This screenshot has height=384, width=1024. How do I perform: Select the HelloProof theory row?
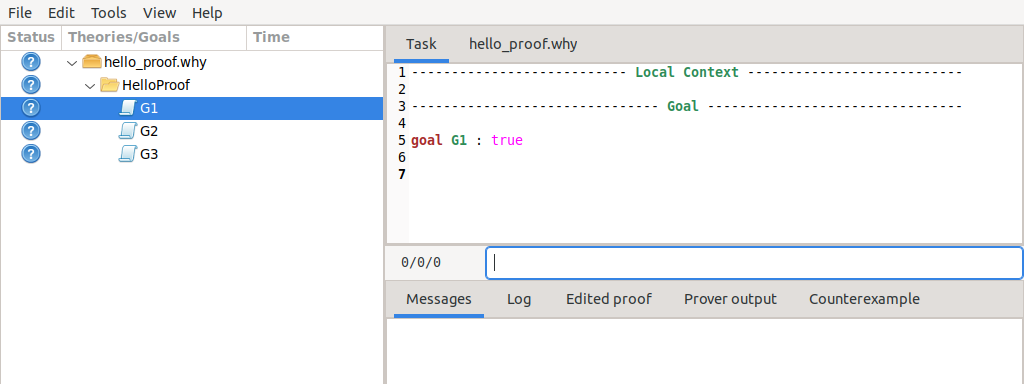tap(192, 86)
